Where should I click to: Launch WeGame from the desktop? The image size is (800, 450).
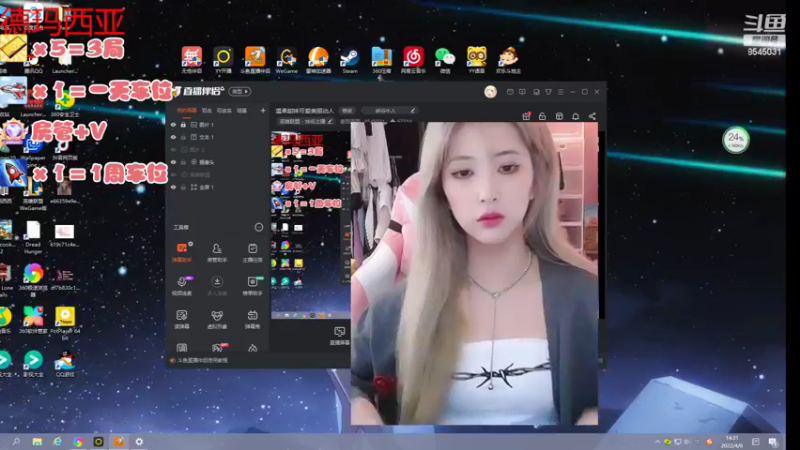287,60
